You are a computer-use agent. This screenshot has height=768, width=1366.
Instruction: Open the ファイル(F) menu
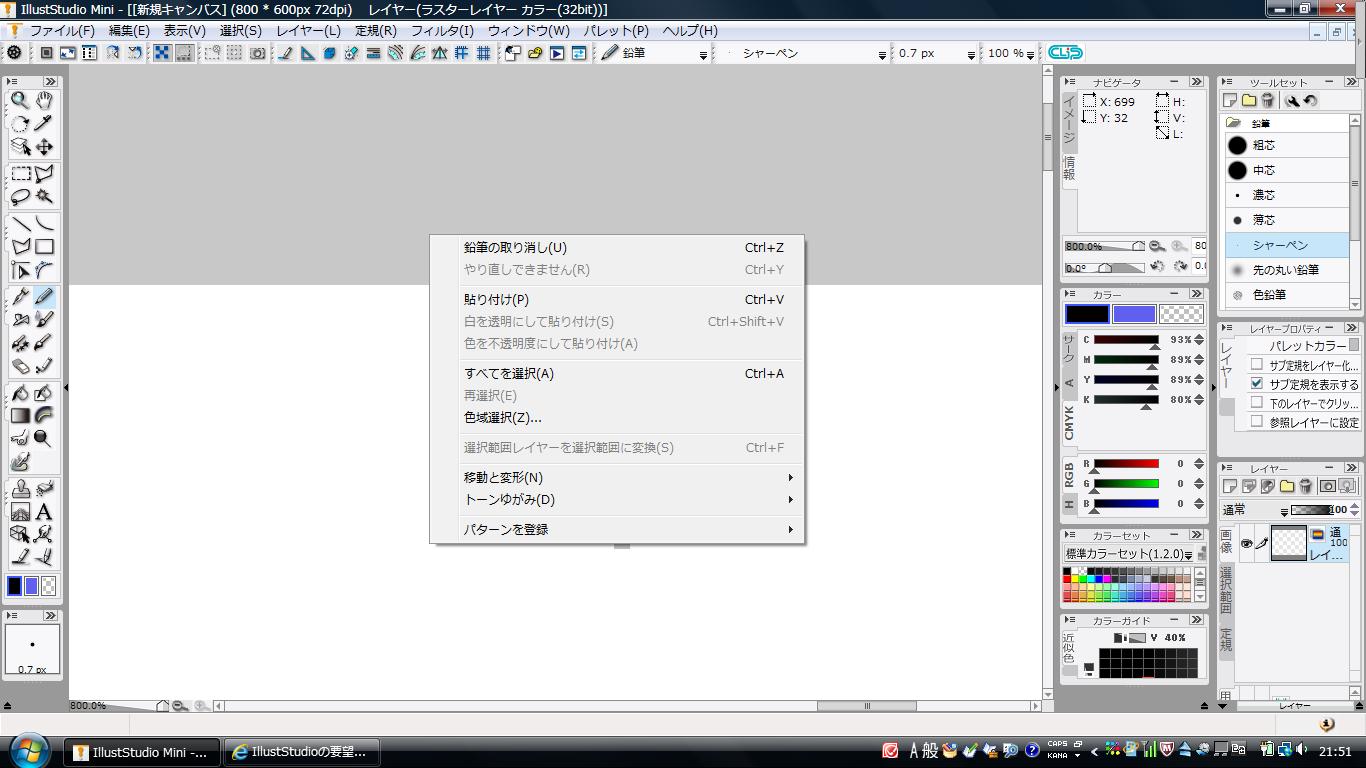click(62, 31)
